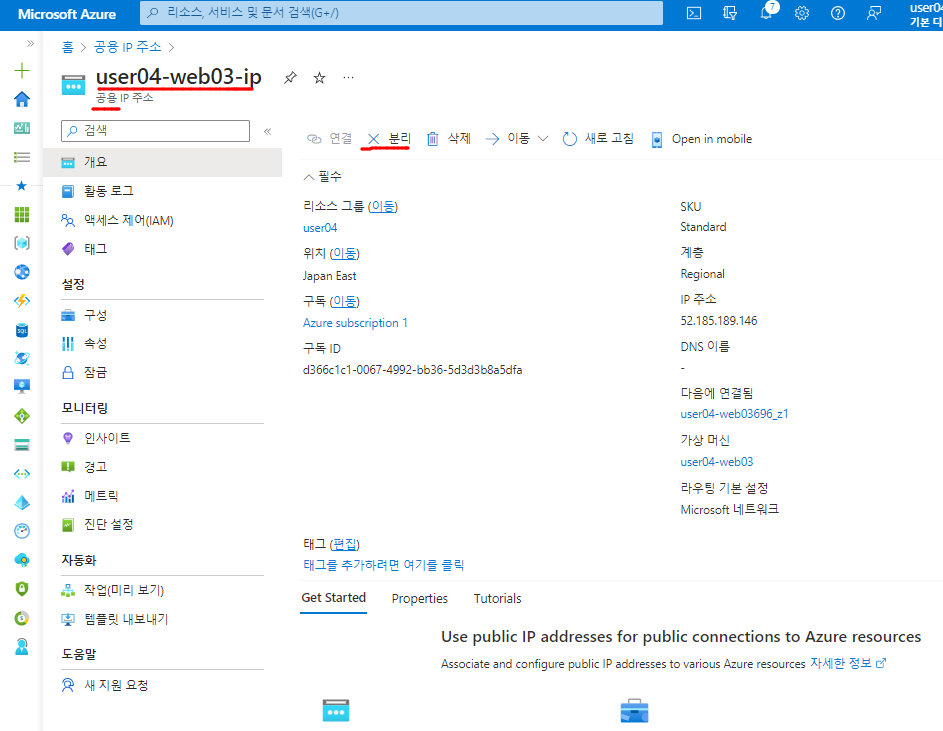Screen dimensions: 943x731
Task: Open Resource groups cube icon in sidebar
Action: pos(22,243)
